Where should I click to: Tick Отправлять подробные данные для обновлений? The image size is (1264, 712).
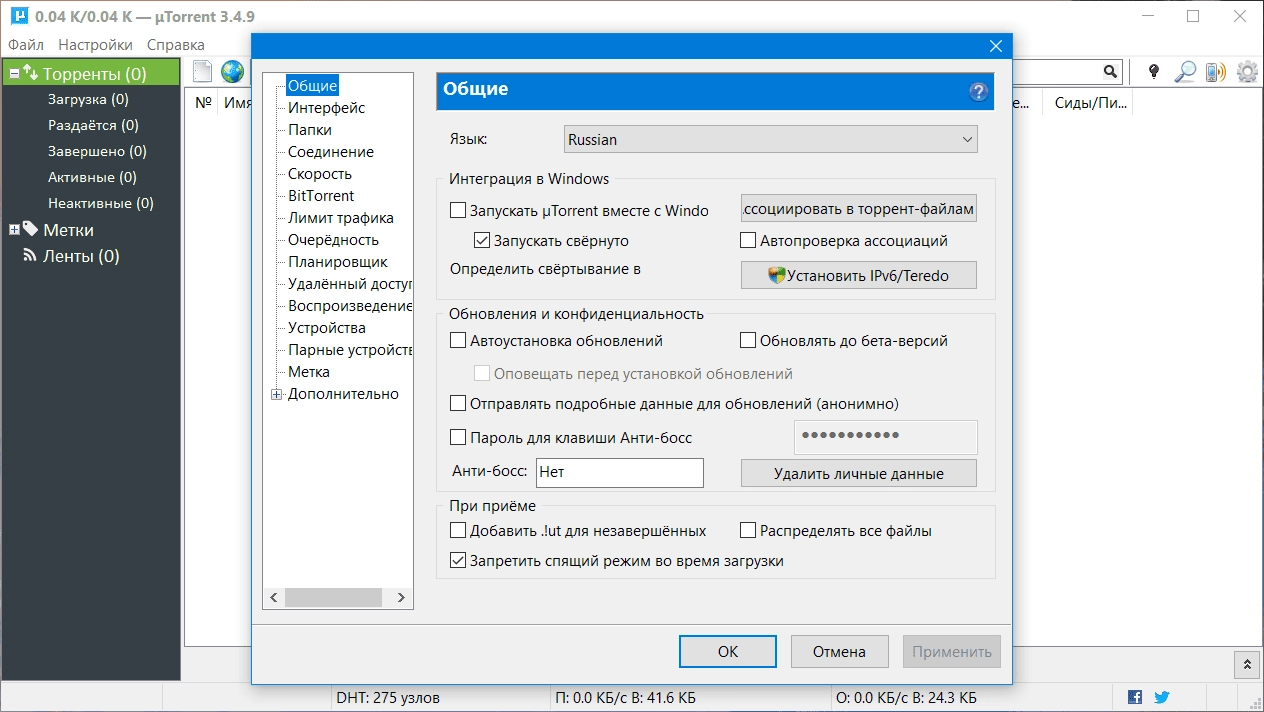[458, 404]
